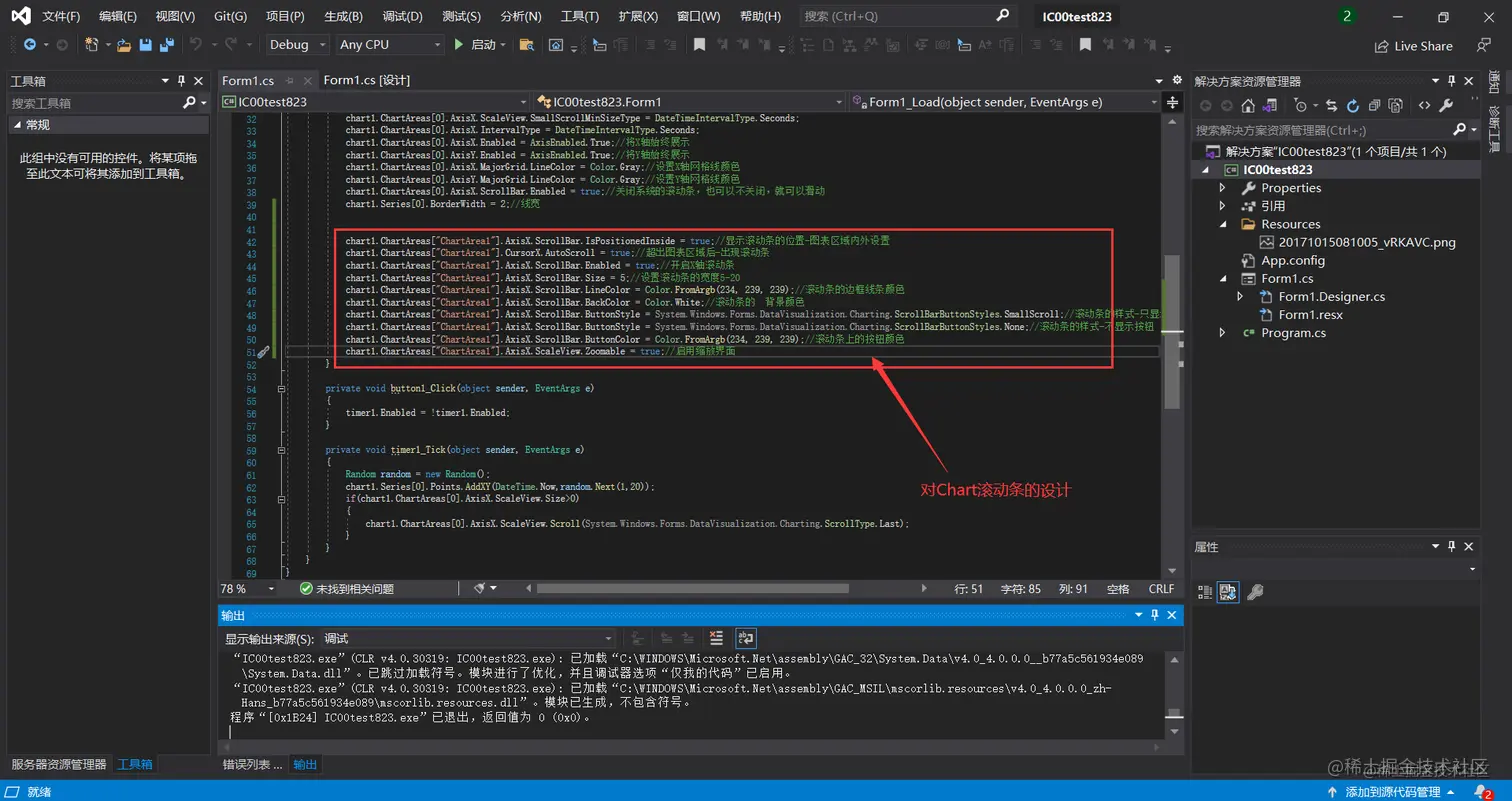The image size is (1512, 801).
Task: Expand the 引用 references node
Action: point(1222,206)
